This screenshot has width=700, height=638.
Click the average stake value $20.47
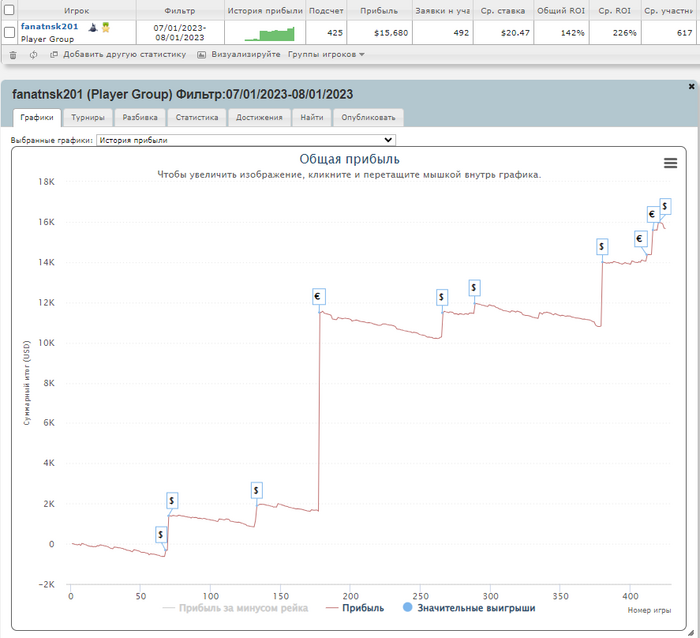click(515, 33)
